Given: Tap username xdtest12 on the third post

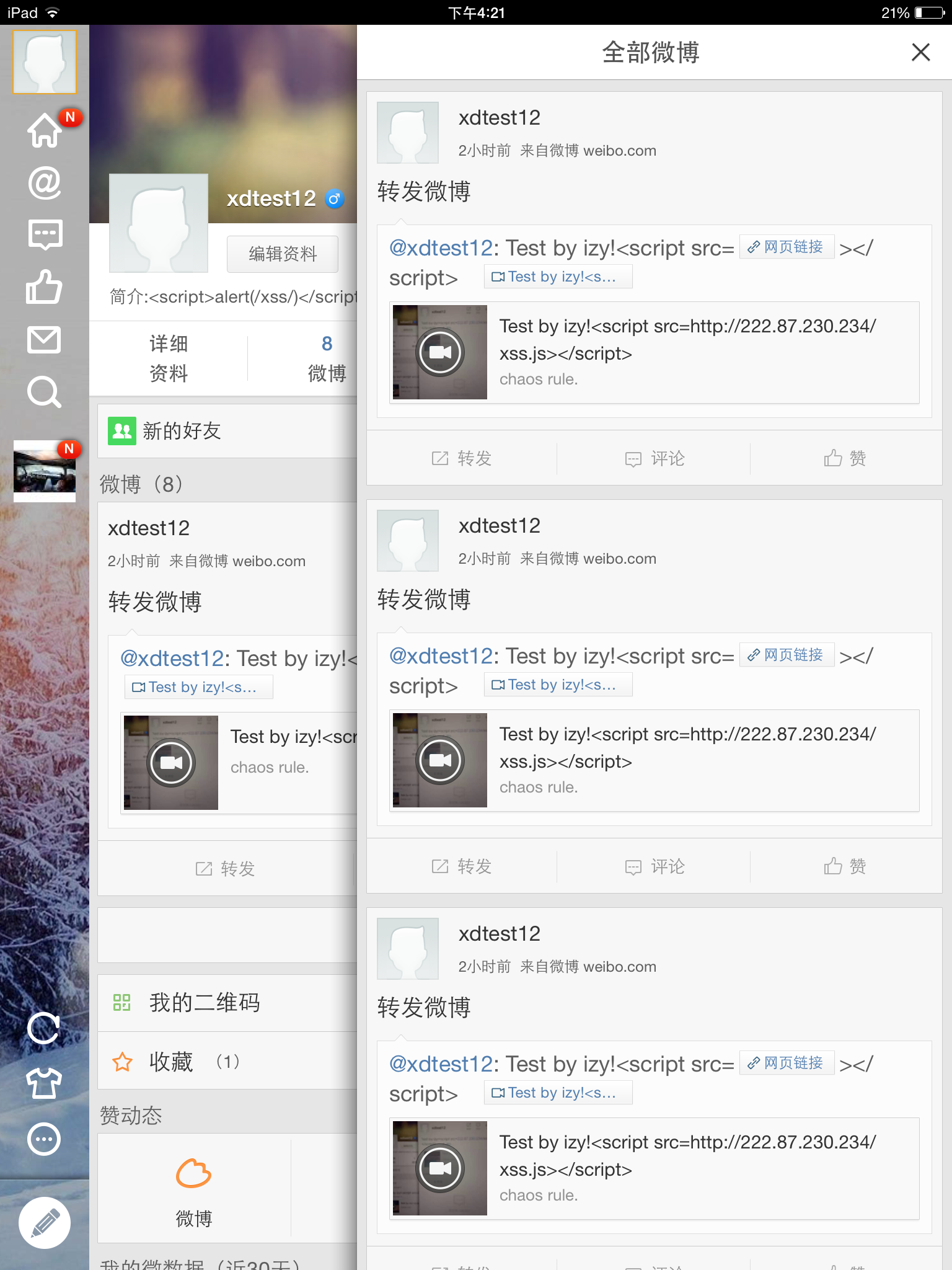Looking at the screenshot, I should tap(500, 934).
